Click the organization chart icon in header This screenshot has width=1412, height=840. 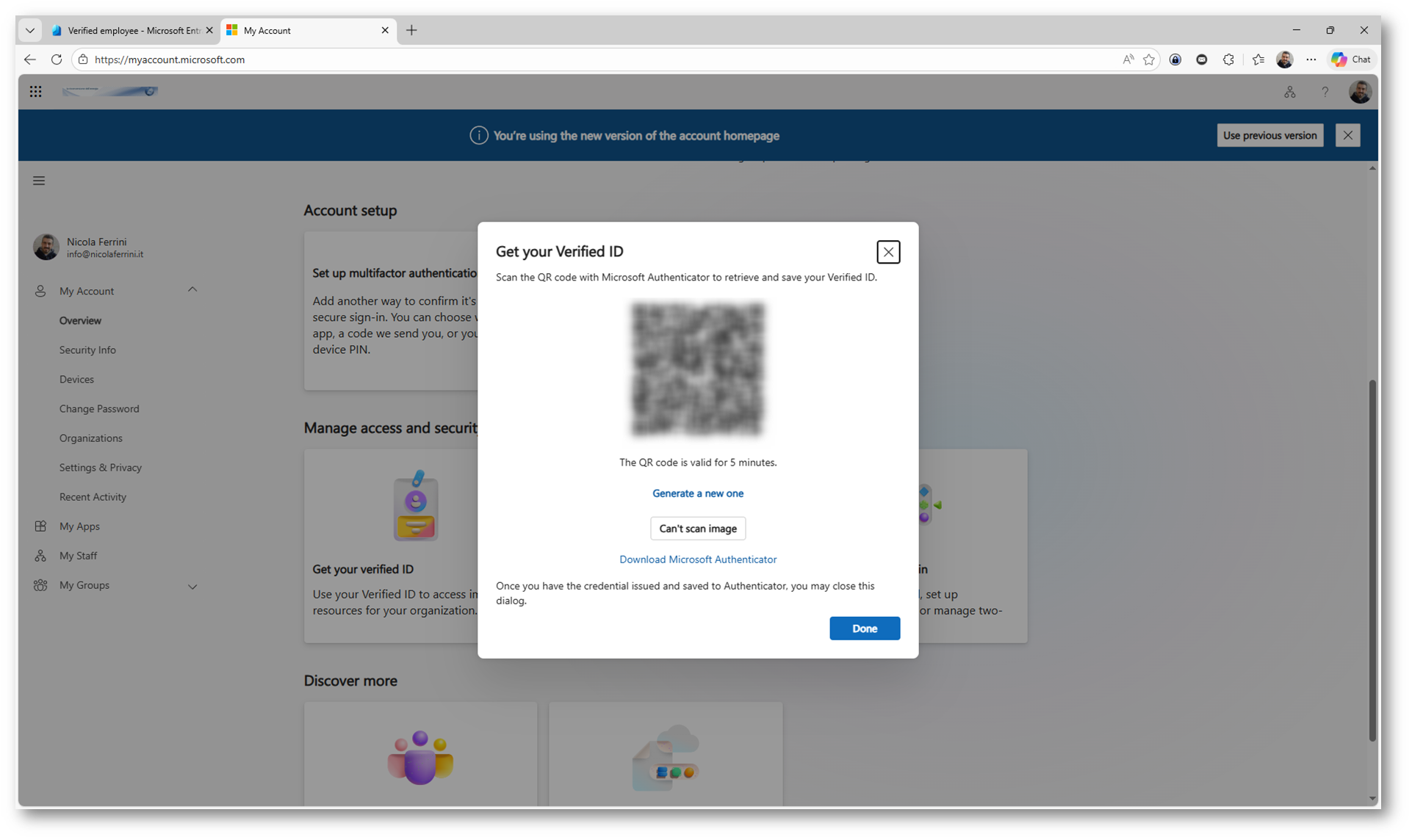click(x=1289, y=92)
